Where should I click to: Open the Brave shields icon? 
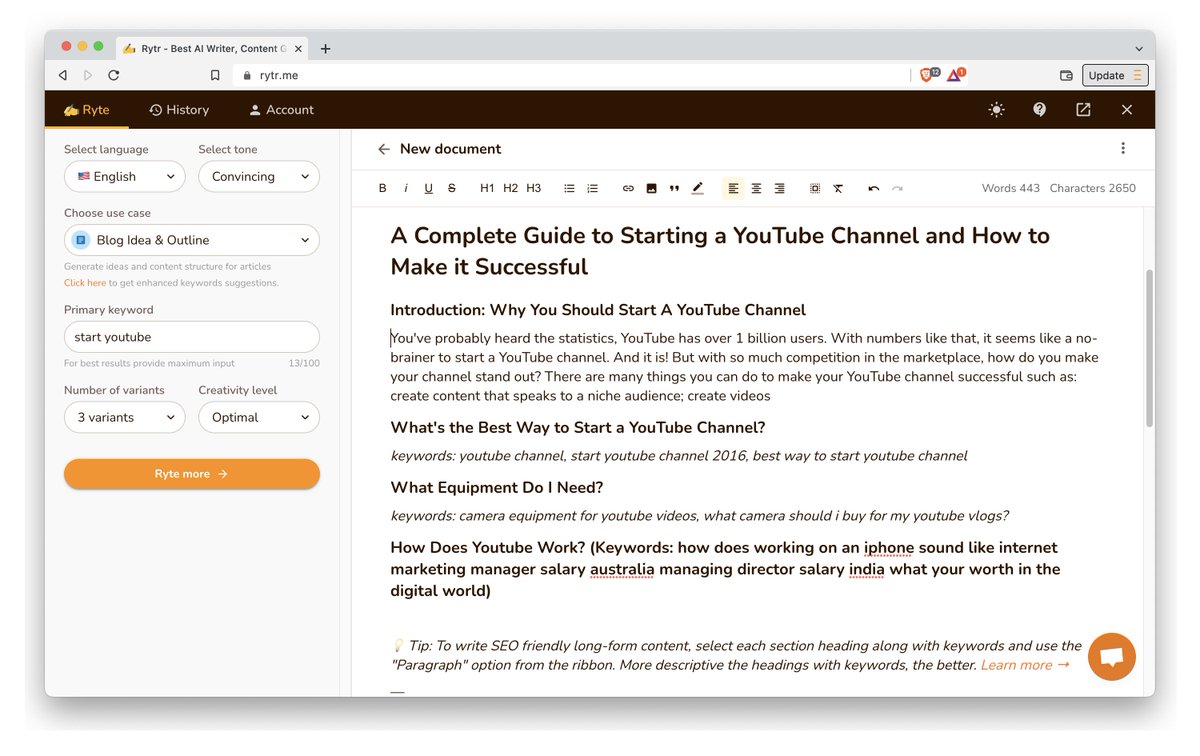(x=929, y=74)
